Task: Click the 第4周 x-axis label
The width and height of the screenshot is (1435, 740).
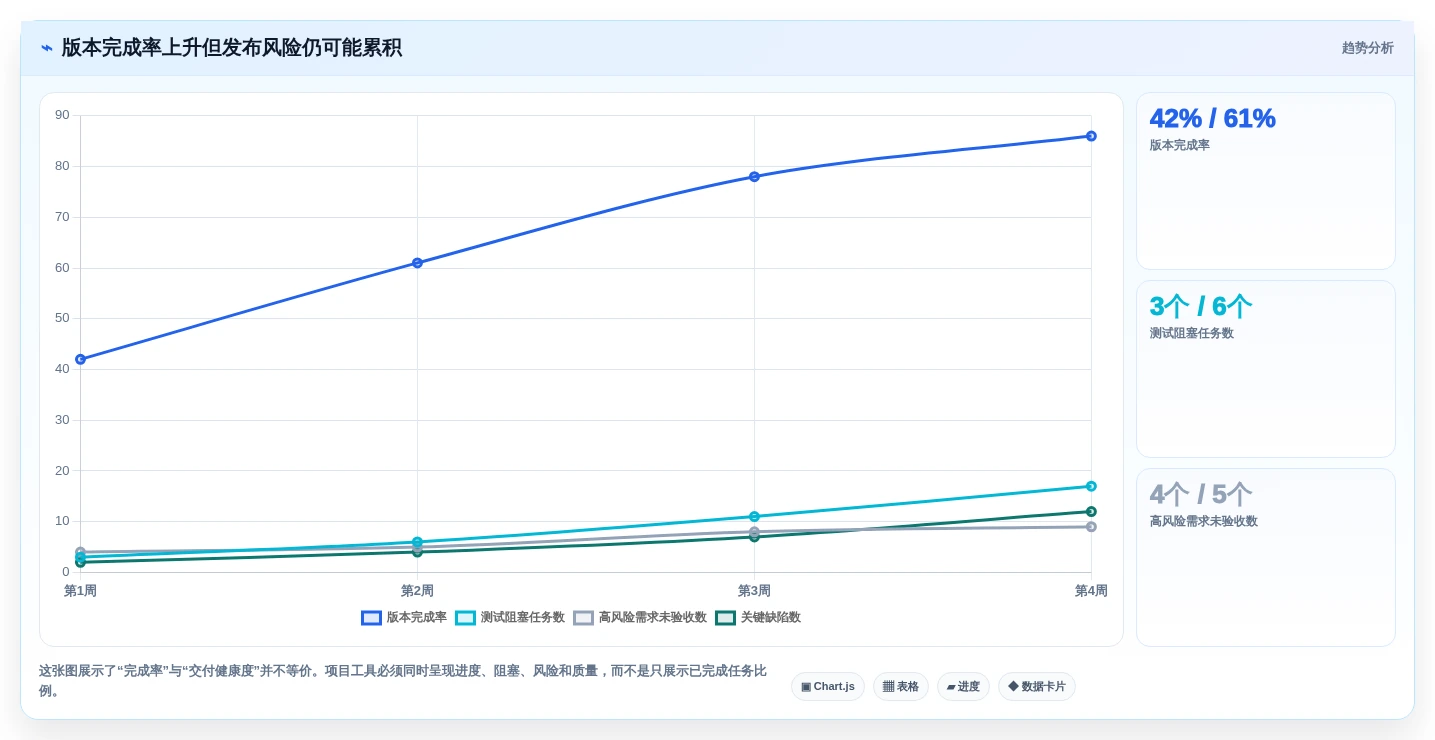Action: (x=1091, y=591)
